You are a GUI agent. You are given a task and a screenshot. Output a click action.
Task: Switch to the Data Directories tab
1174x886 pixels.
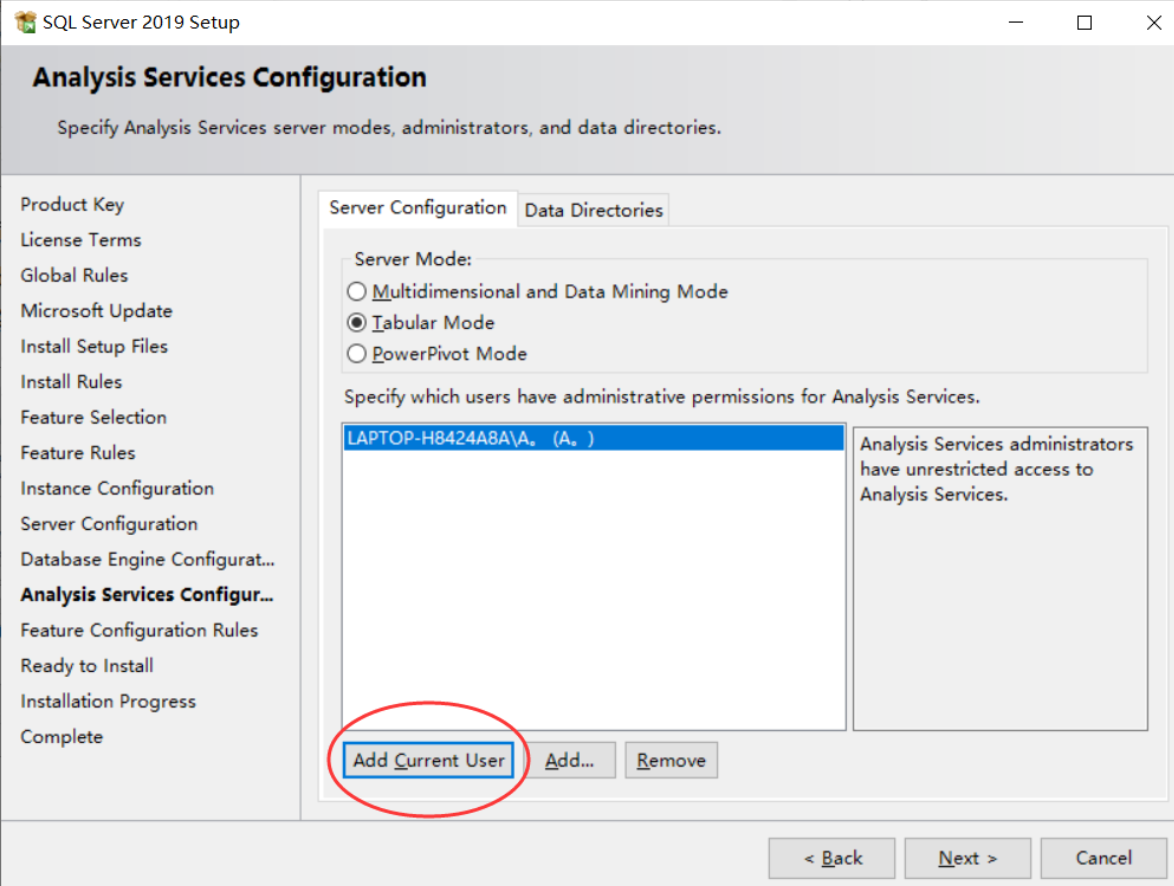tap(593, 209)
